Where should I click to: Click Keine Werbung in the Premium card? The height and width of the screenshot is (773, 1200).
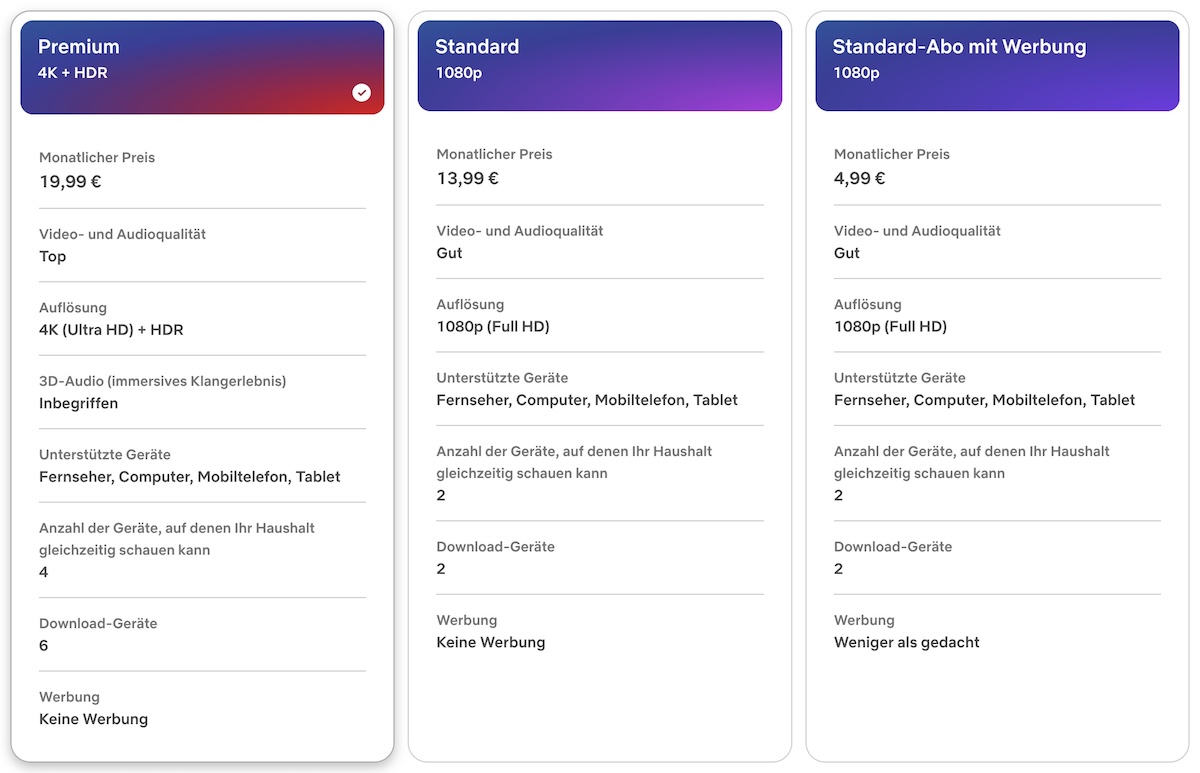pyautogui.click(x=93, y=719)
